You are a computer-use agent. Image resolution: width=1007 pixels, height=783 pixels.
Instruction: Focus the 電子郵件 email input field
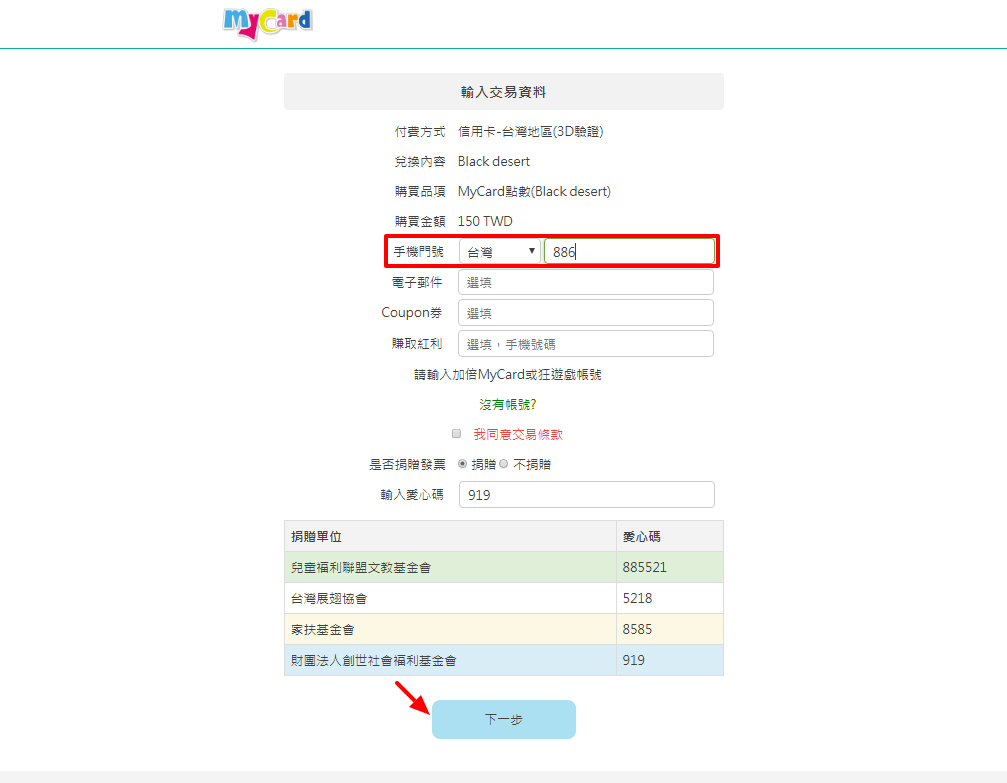click(585, 283)
